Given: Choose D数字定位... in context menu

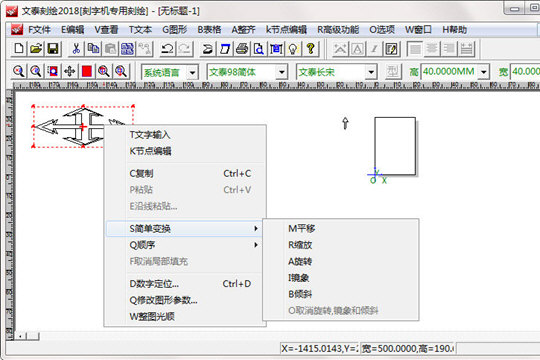Looking at the screenshot, I should 184,284.
